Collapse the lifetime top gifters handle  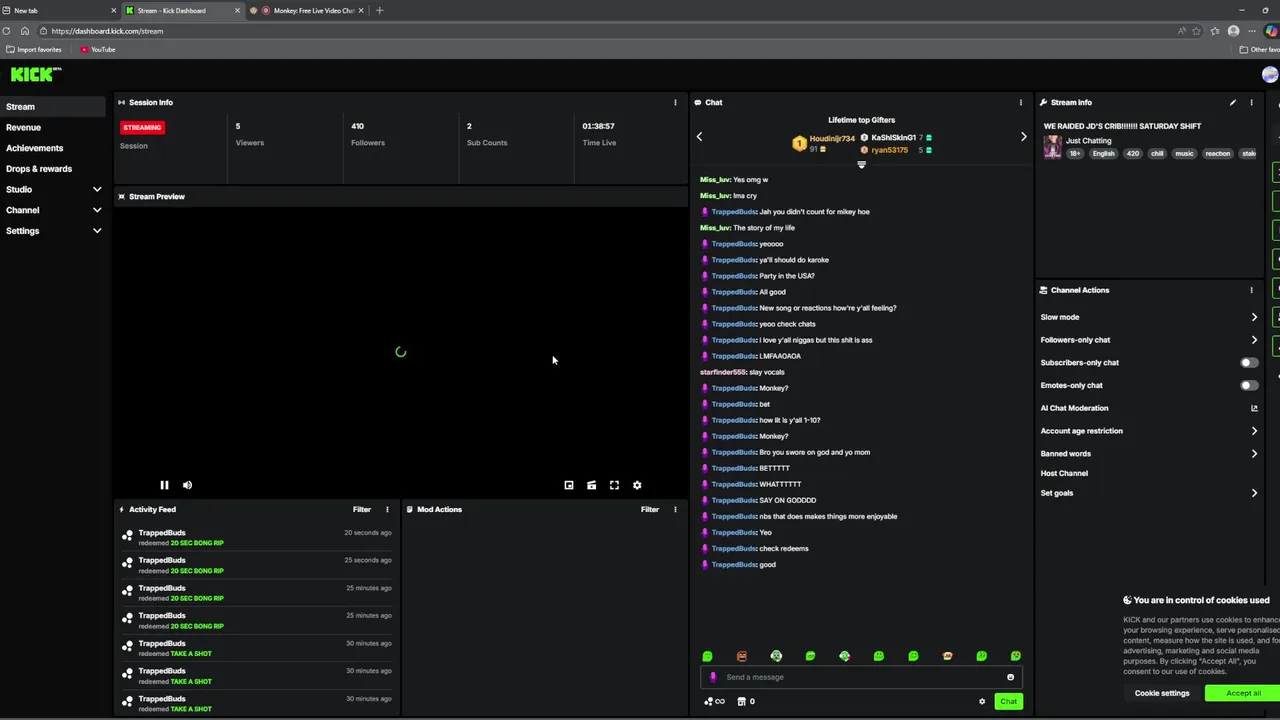pyautogui.click(x=861, y=165)
